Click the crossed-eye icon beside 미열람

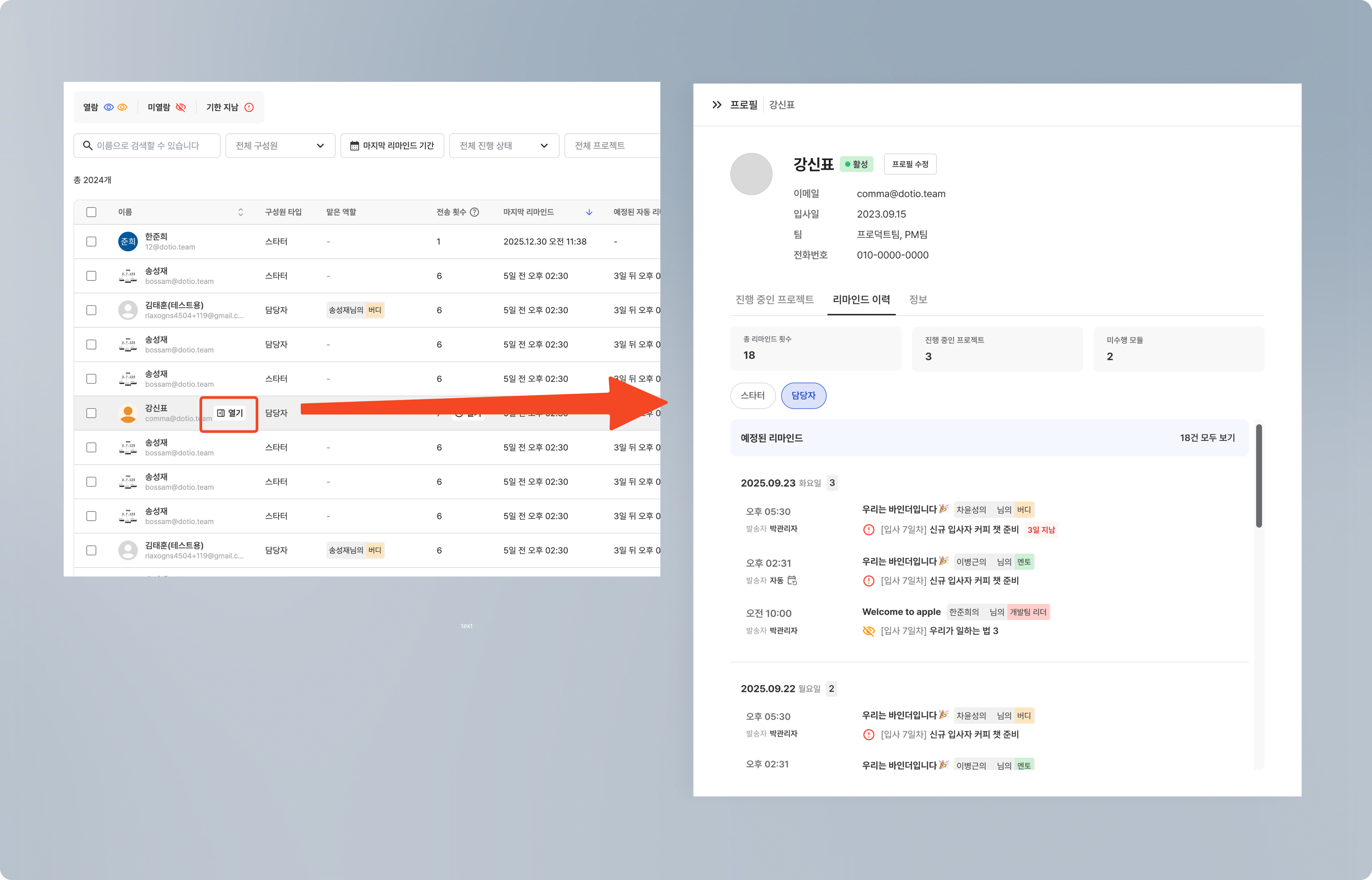[180, 108]
